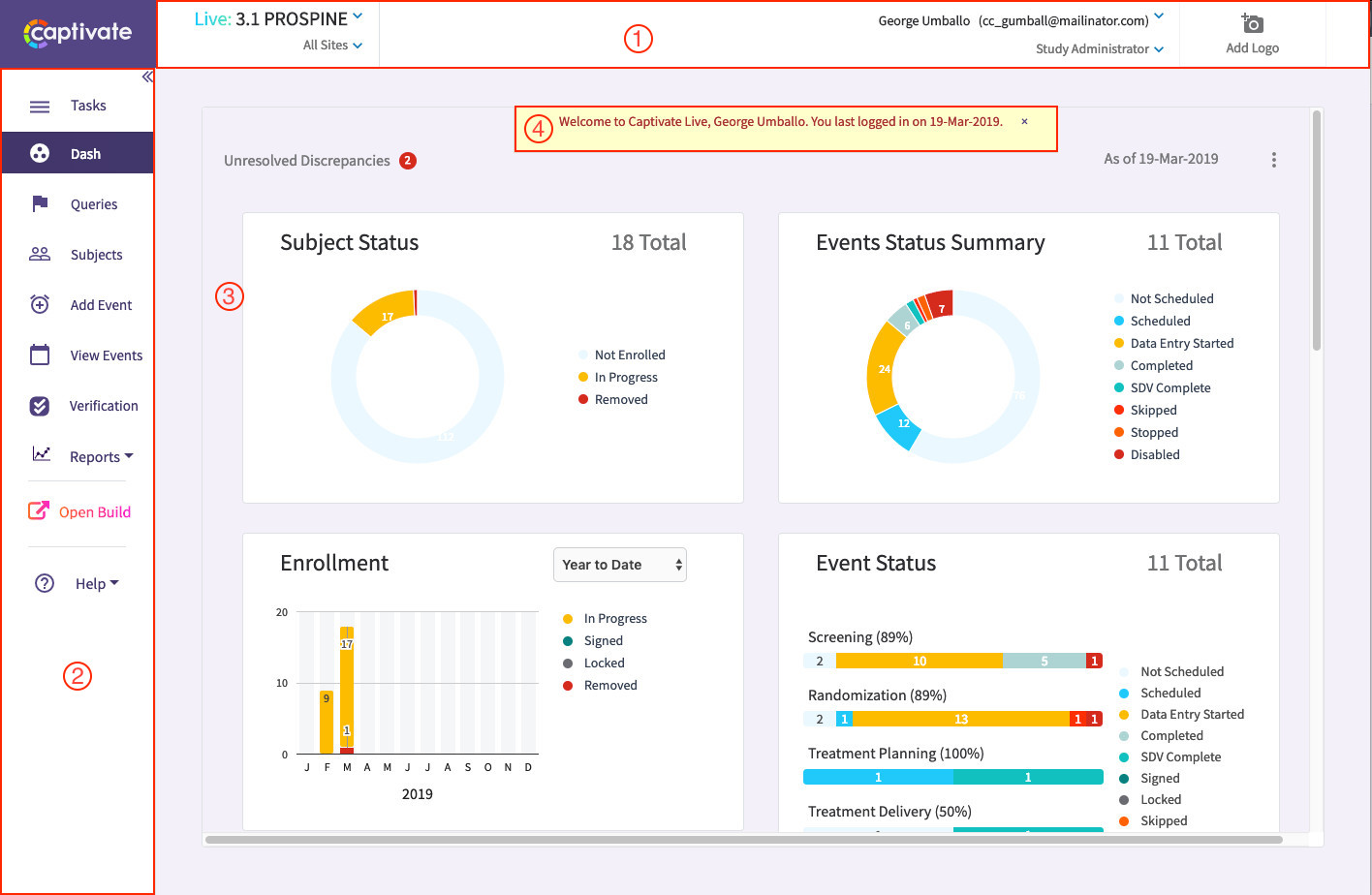Open the View Events calendar icon

tap(40, 355)
